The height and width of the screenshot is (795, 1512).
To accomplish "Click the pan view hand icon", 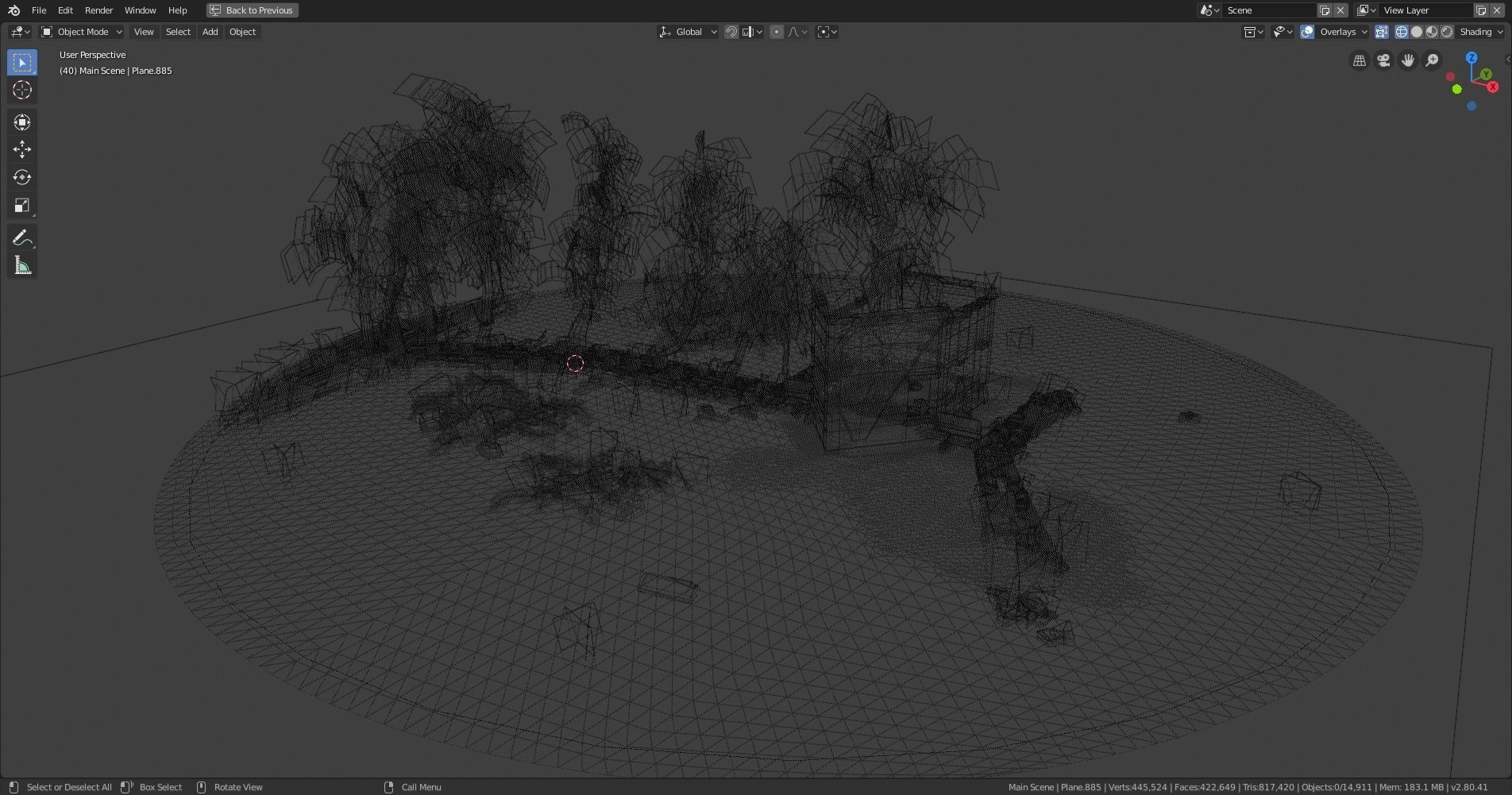I will pos(1408,61).
